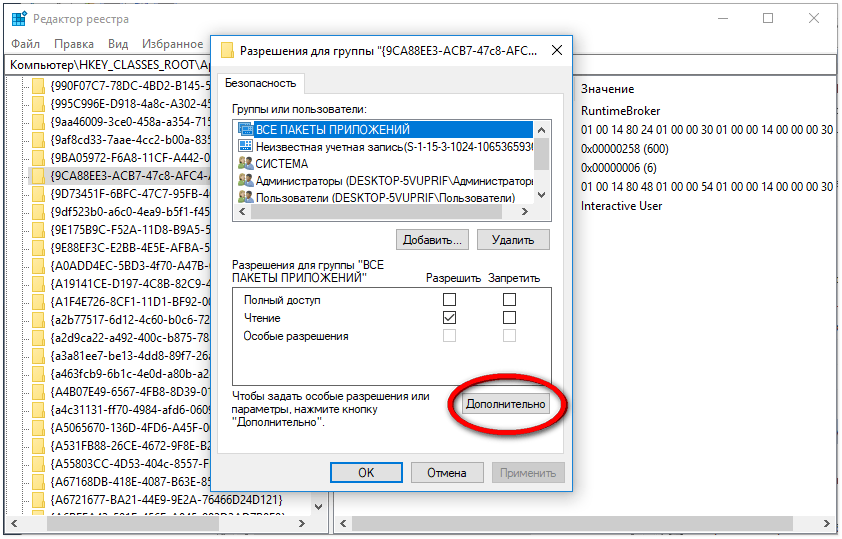
Task: Select the СИСТЕМА user icon
Action: pos(245,163)
